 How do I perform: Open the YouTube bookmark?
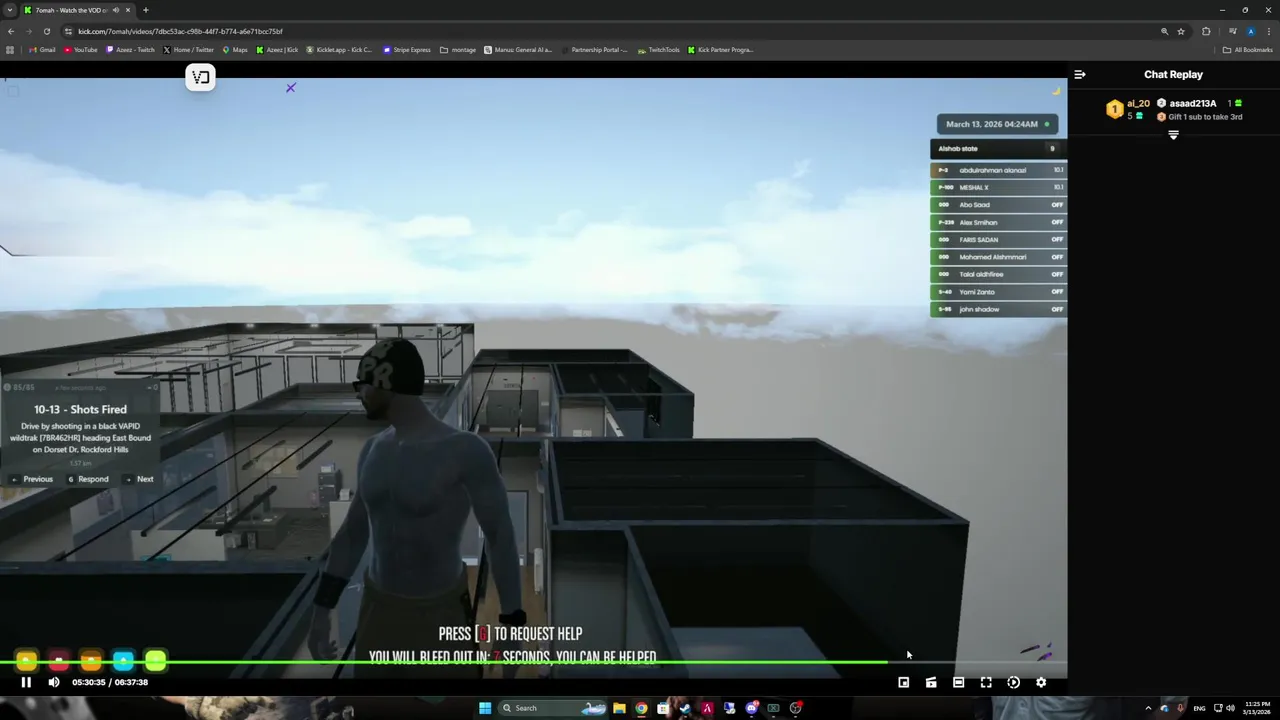coord(80,50)
